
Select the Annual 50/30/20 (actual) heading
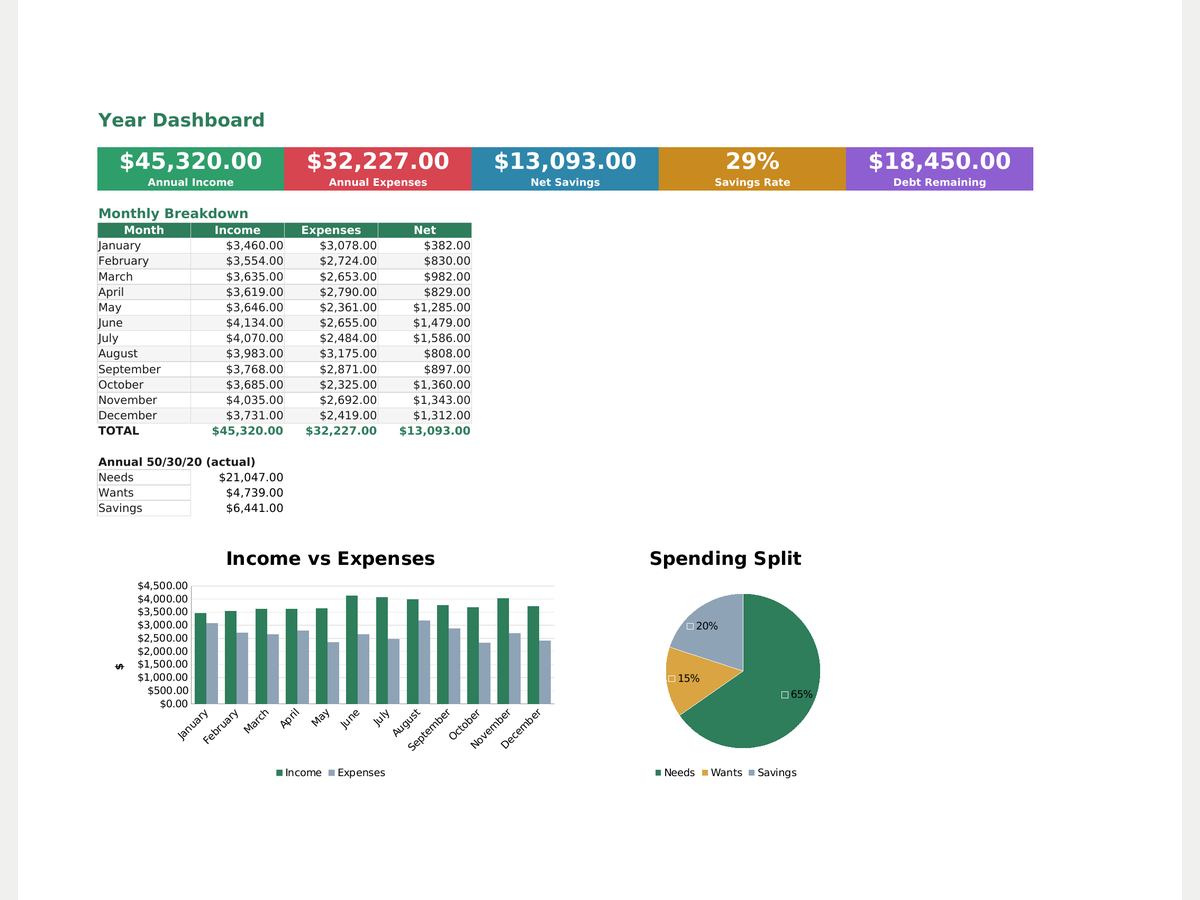pos(177,462)
